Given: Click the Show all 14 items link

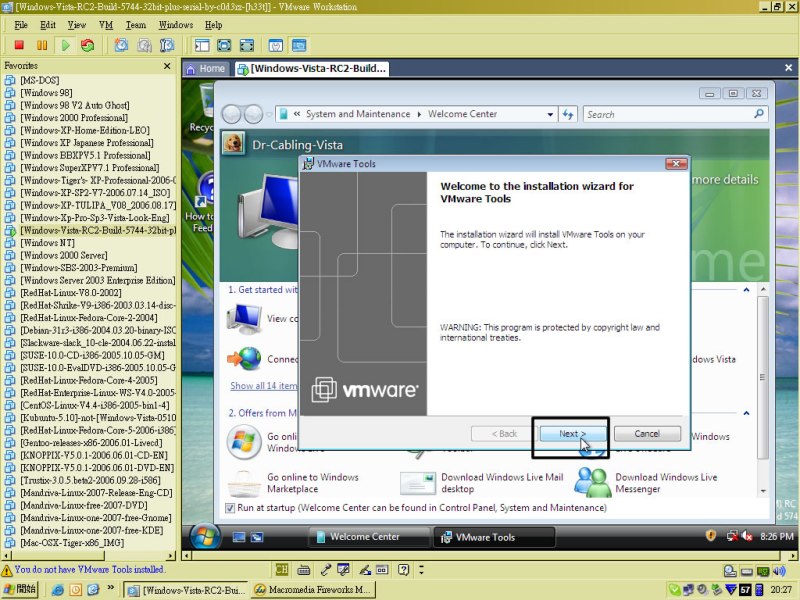Looking at the screenshot, I should pyautogui.click(x=263, y=386).
